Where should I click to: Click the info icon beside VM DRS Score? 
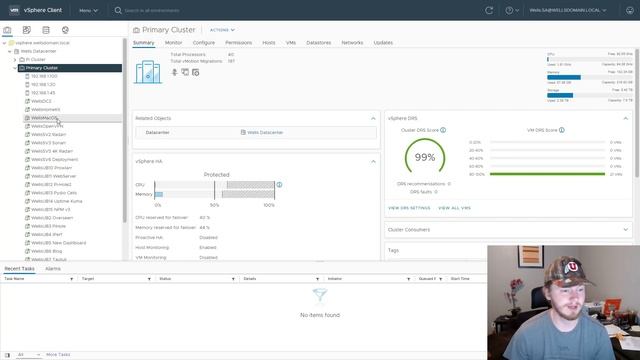(562, 130)
